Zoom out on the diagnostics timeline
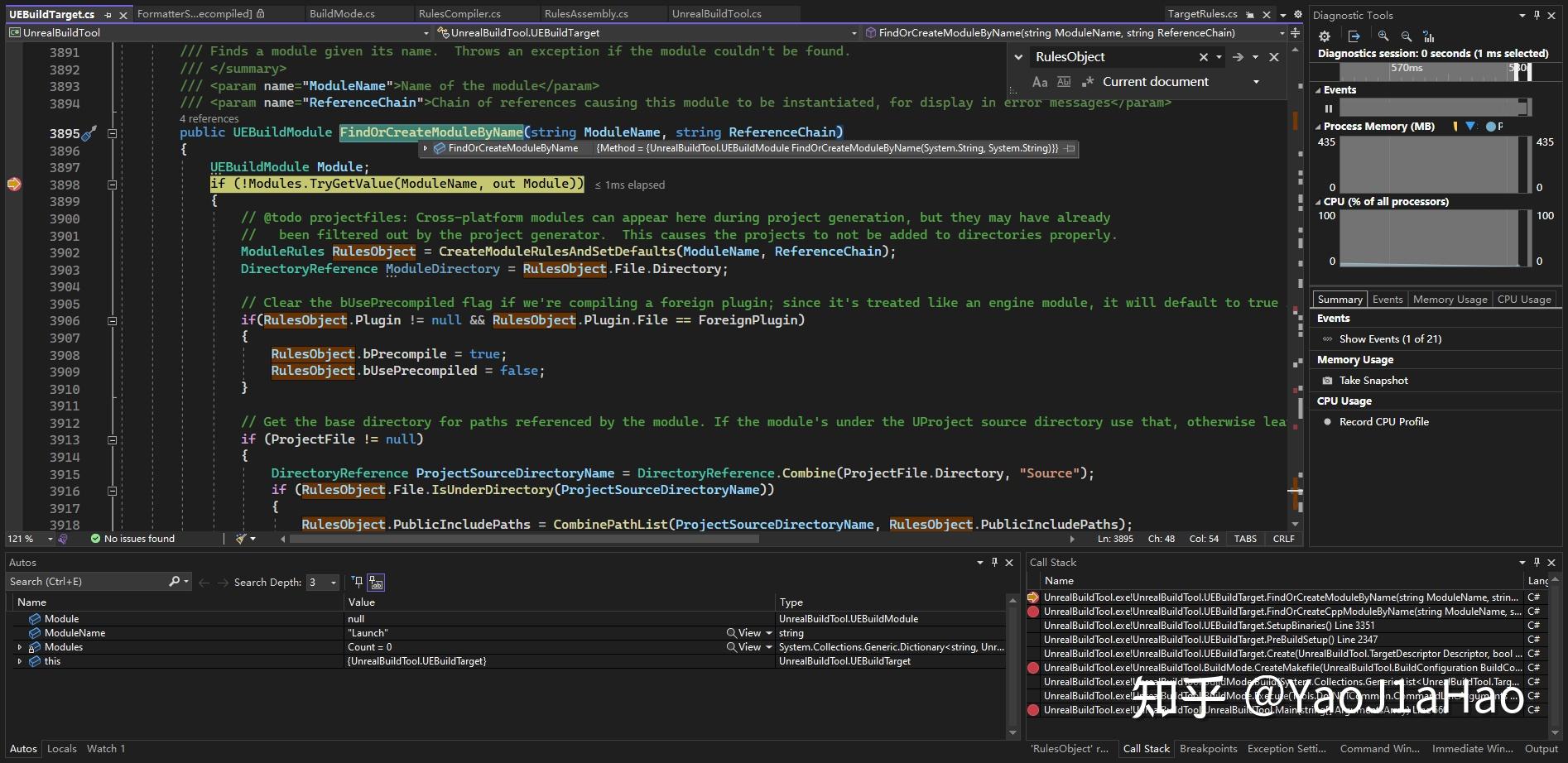 (1407, 36)
